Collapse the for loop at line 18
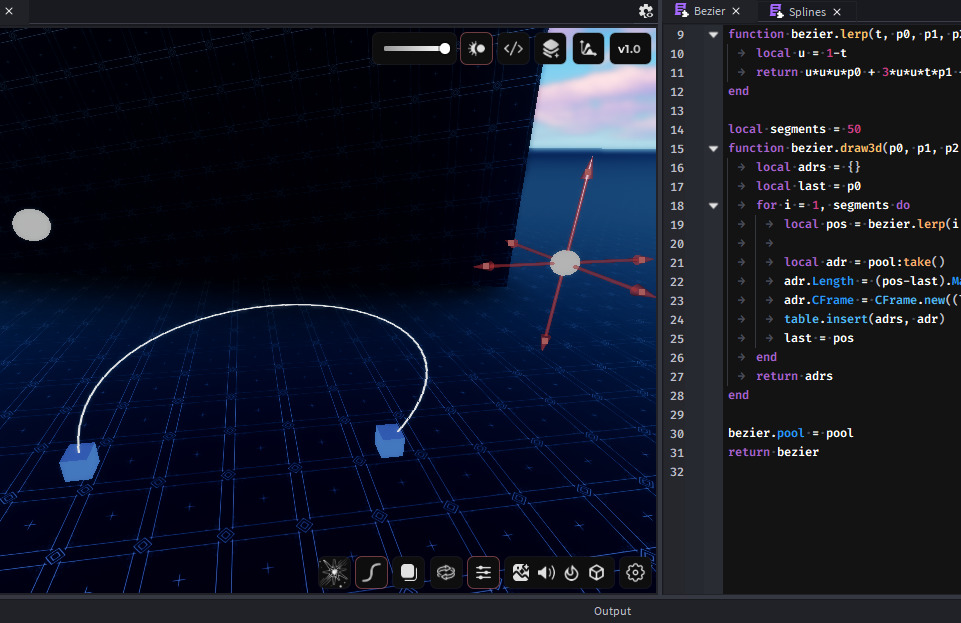 coord(713,204)
